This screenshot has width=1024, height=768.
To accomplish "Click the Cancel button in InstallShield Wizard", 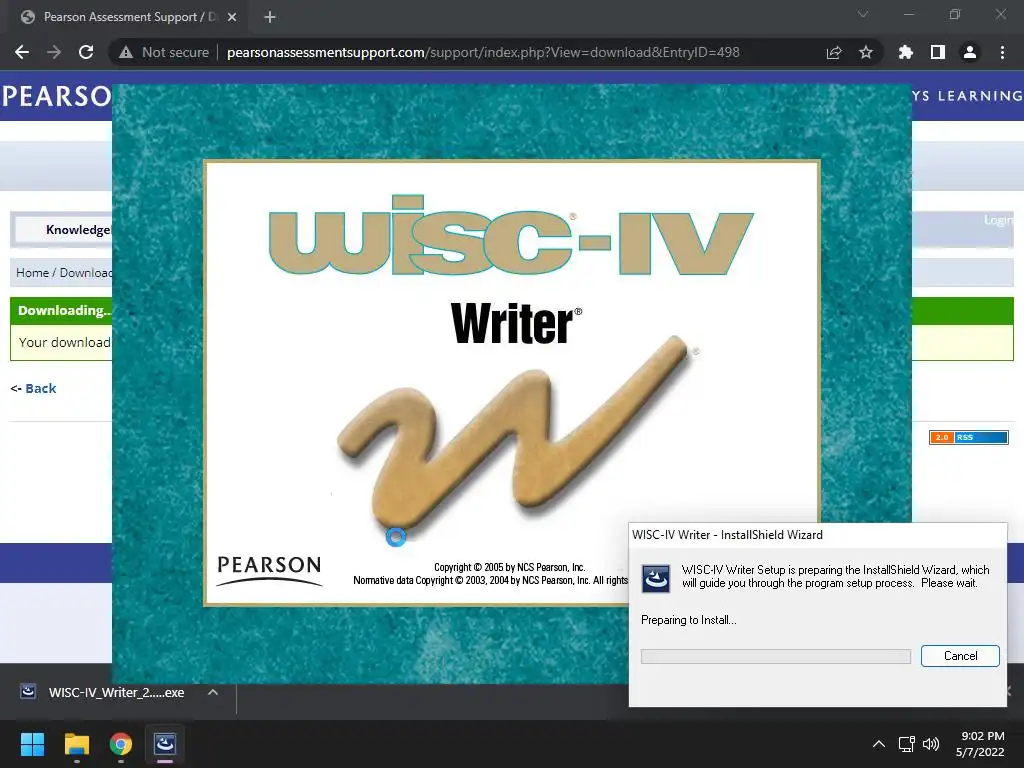I will point(960,656).
